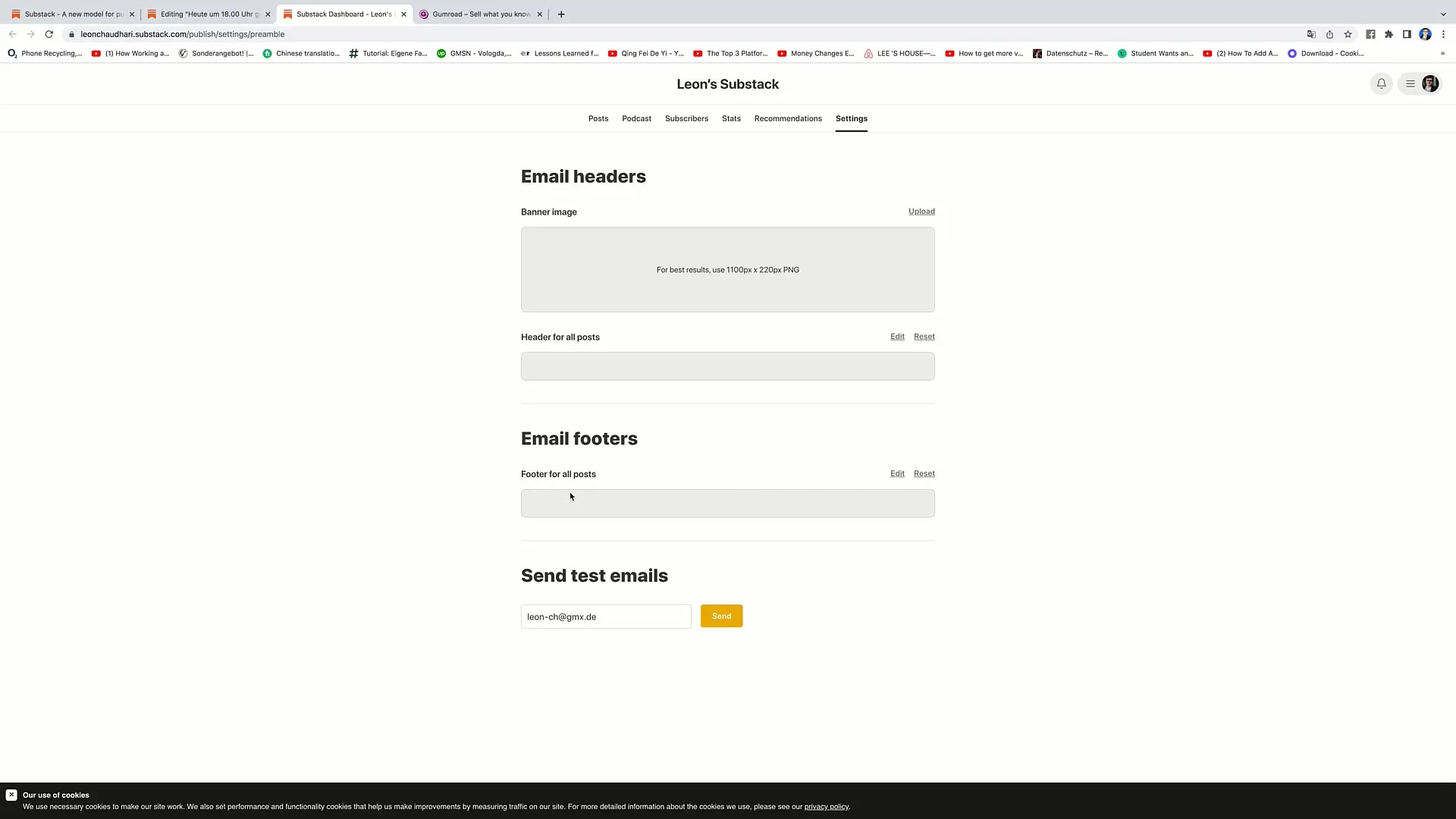Open the 'Student Wants an...' bookmark

(x=1155, y=53)
